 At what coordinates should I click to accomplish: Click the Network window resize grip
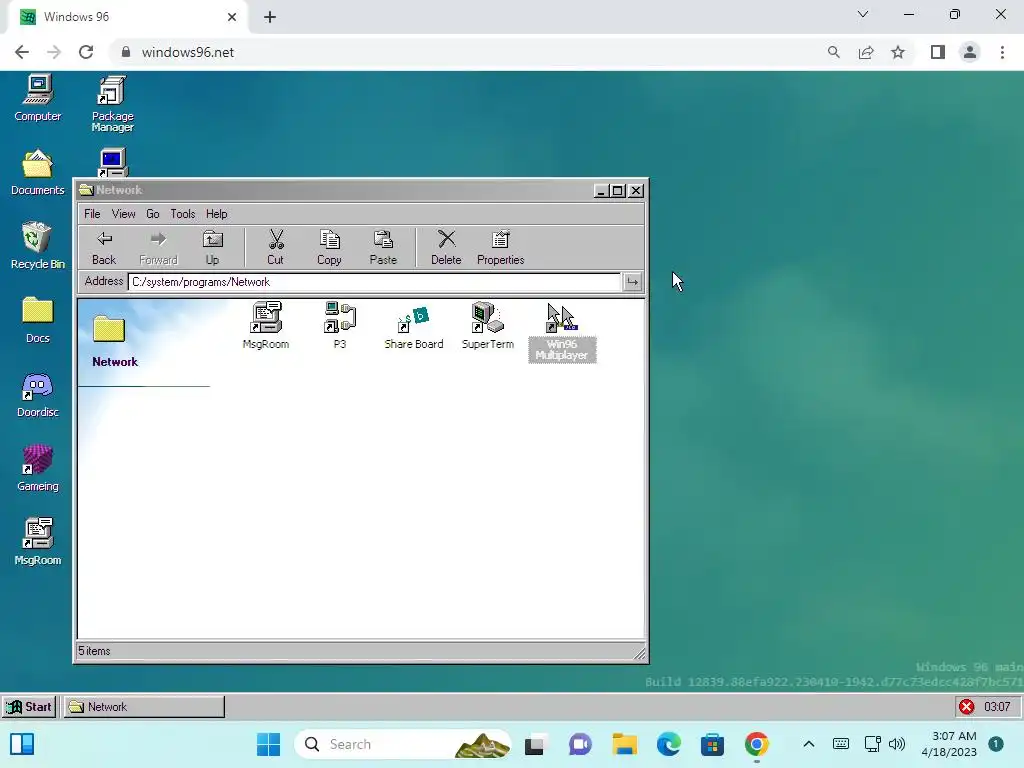(x=639, y=653)
